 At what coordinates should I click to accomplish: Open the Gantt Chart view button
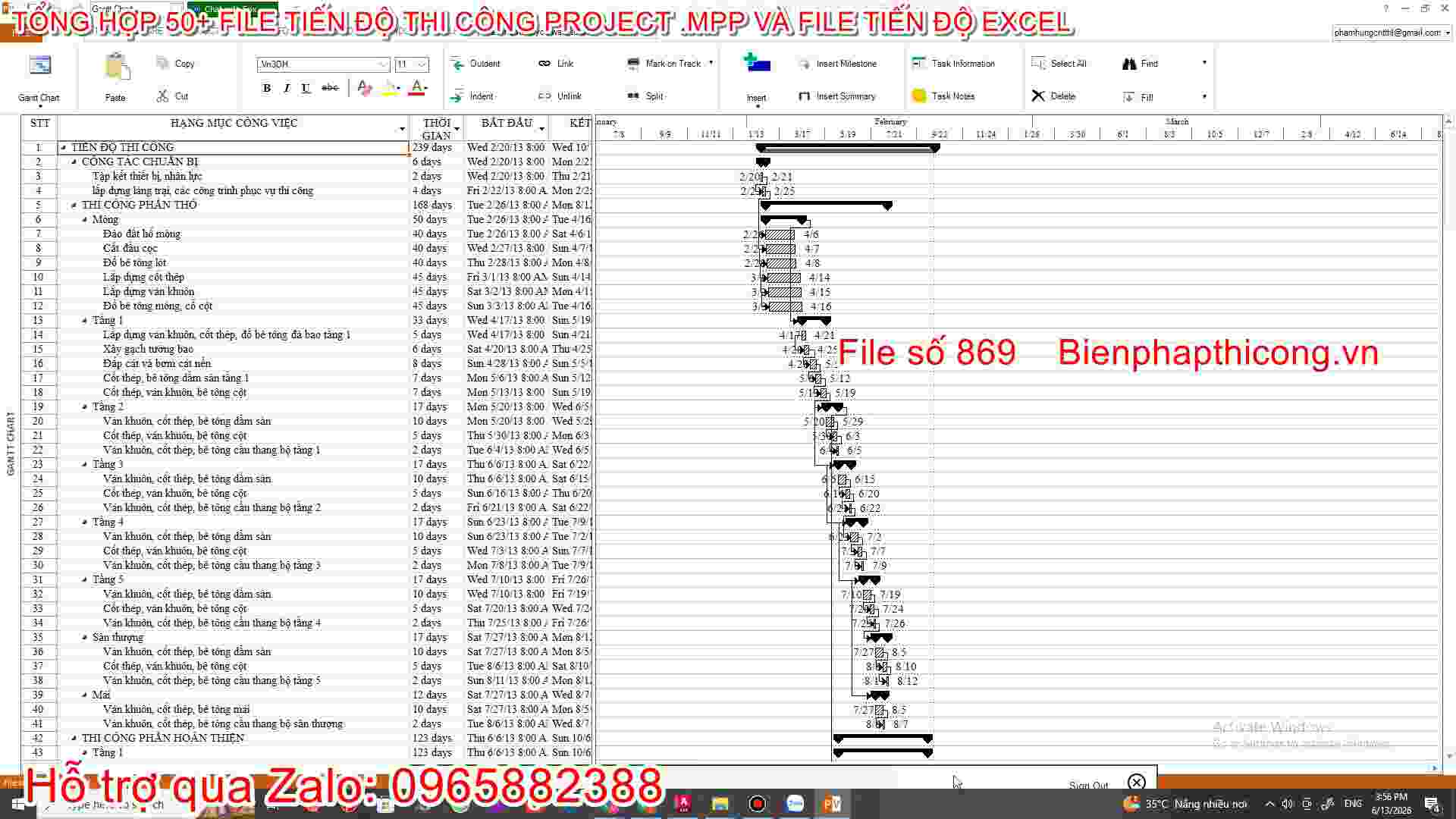(x=39, y=77)
